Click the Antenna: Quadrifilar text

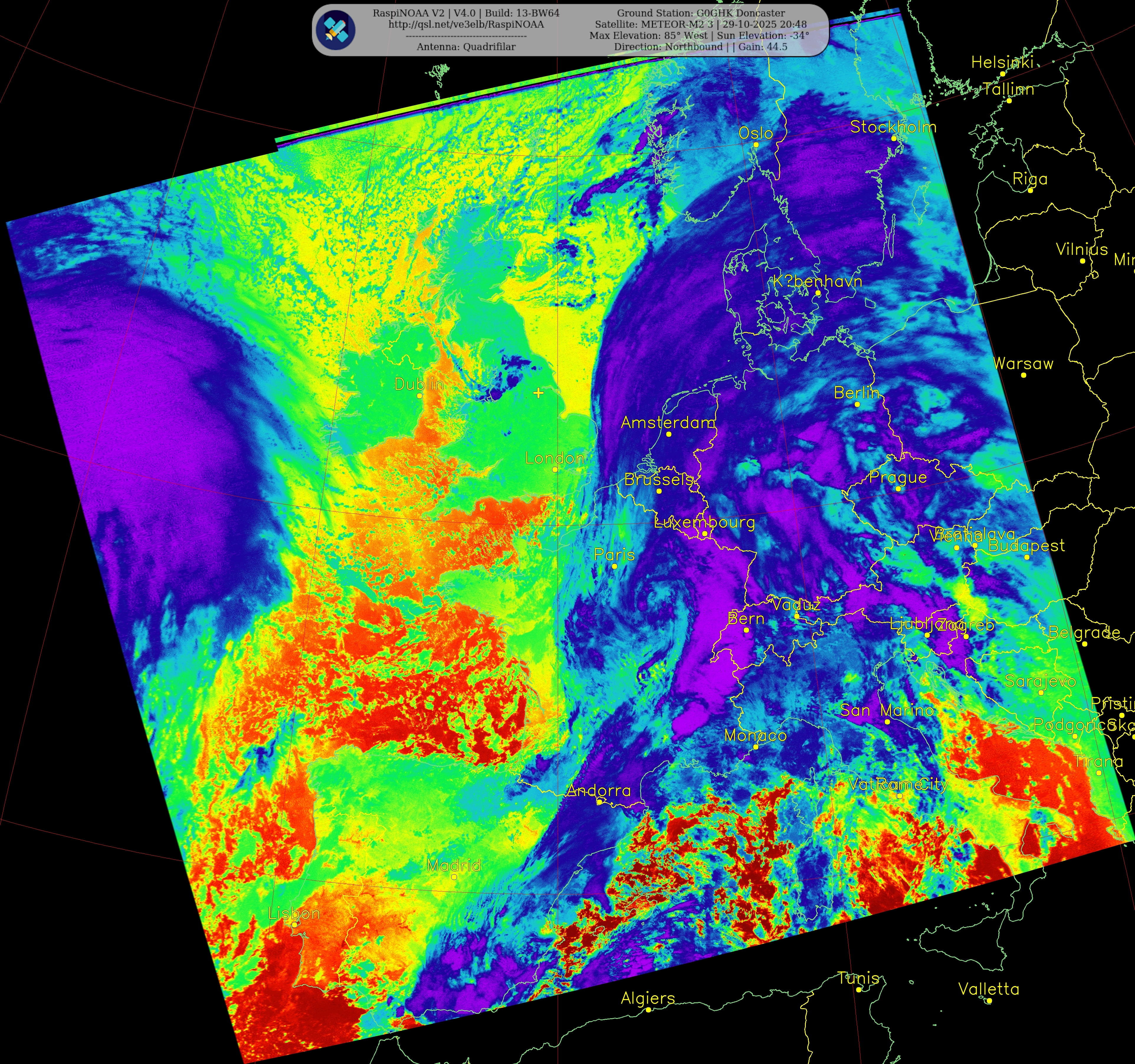point(466,47)
